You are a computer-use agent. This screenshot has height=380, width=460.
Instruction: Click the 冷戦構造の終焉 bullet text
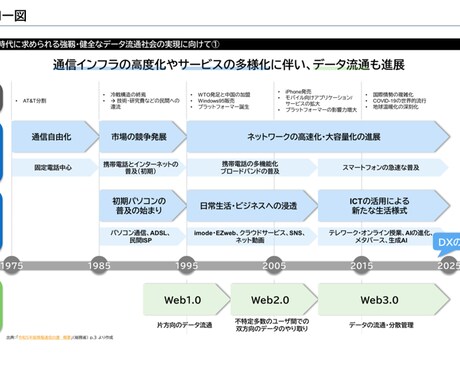(x=128, y=95)
